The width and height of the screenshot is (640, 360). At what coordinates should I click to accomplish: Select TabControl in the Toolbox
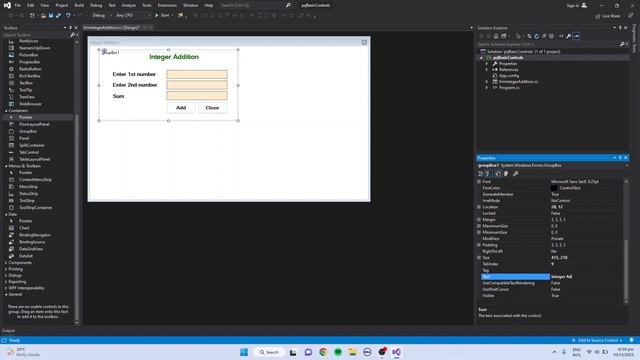29,152
